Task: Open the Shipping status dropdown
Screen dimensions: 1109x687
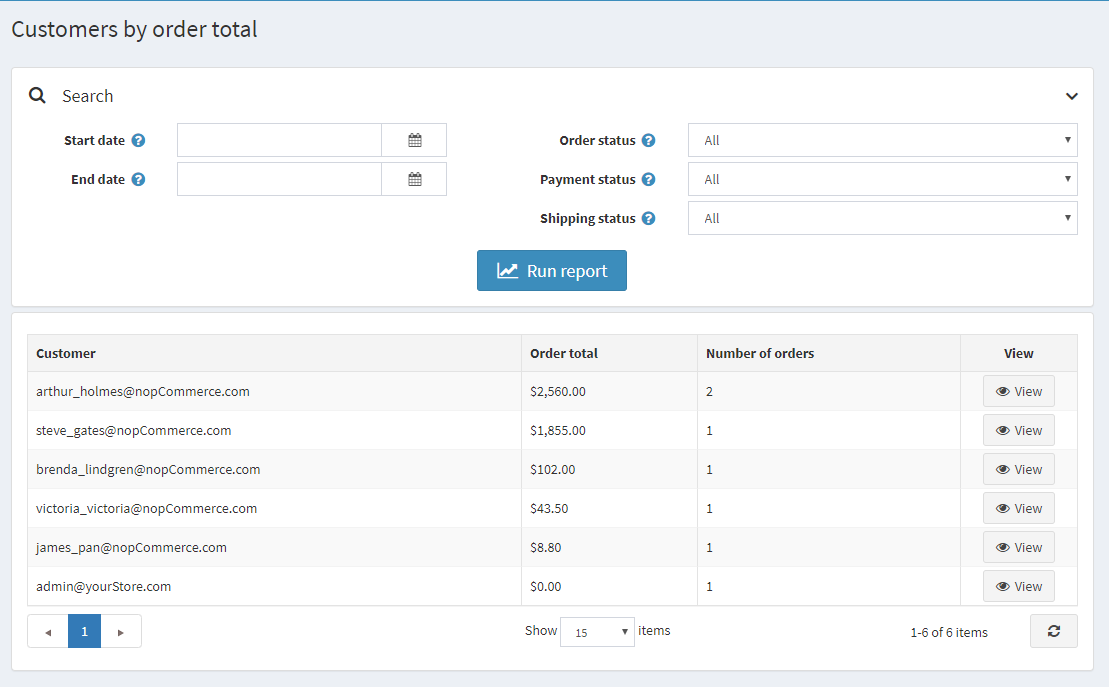Action: [x=882, y=219]
